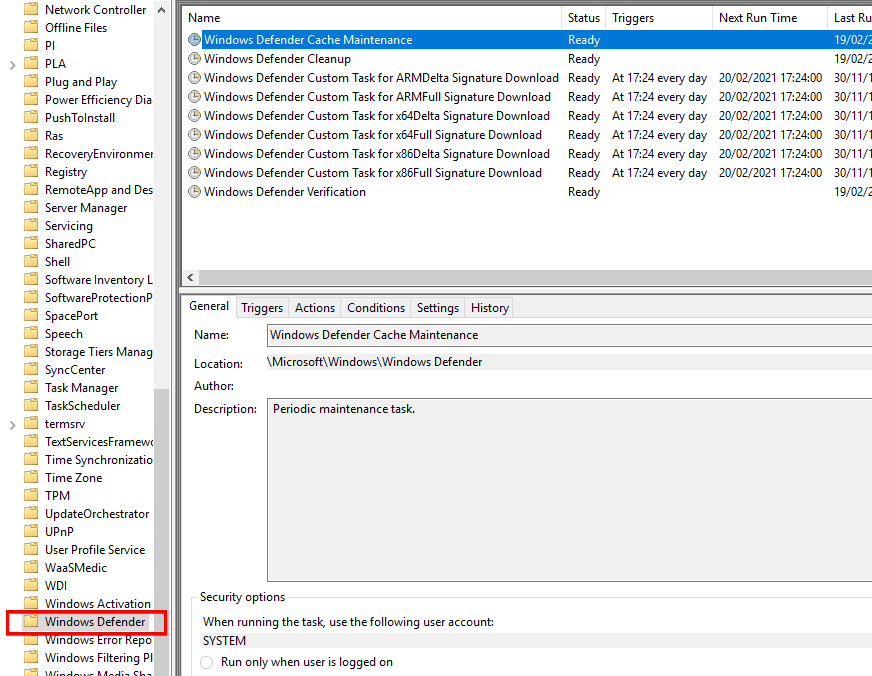Click the UPnP folder icon

point(31,531)
